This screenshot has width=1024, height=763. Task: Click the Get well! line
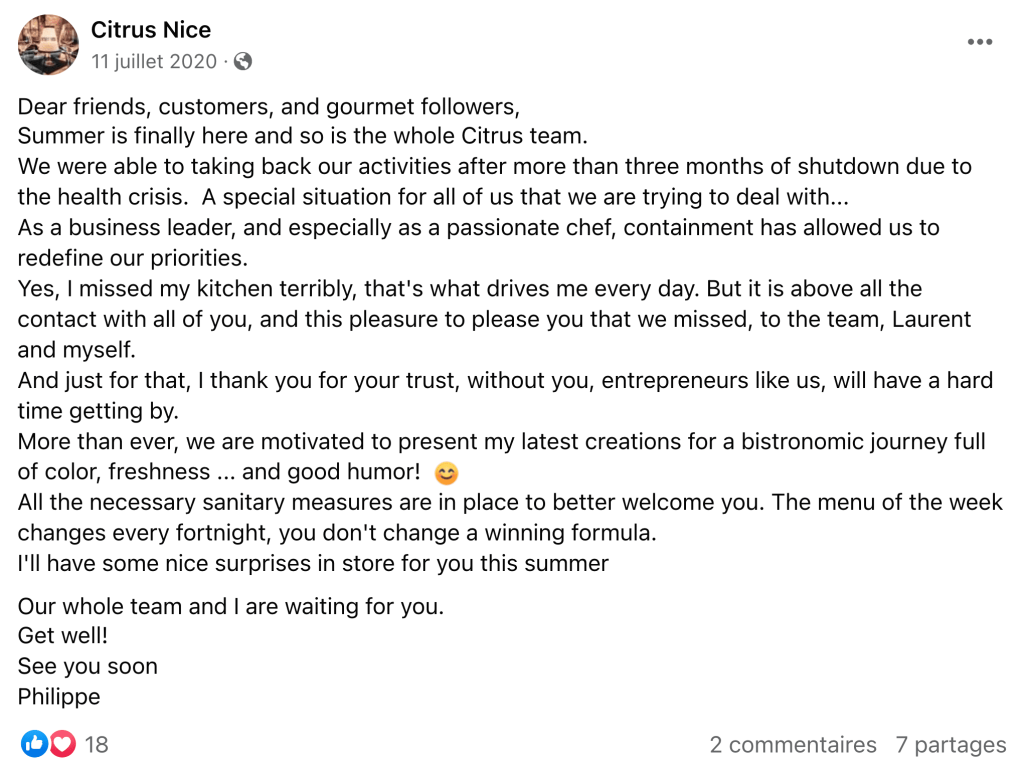click(63, 635)
